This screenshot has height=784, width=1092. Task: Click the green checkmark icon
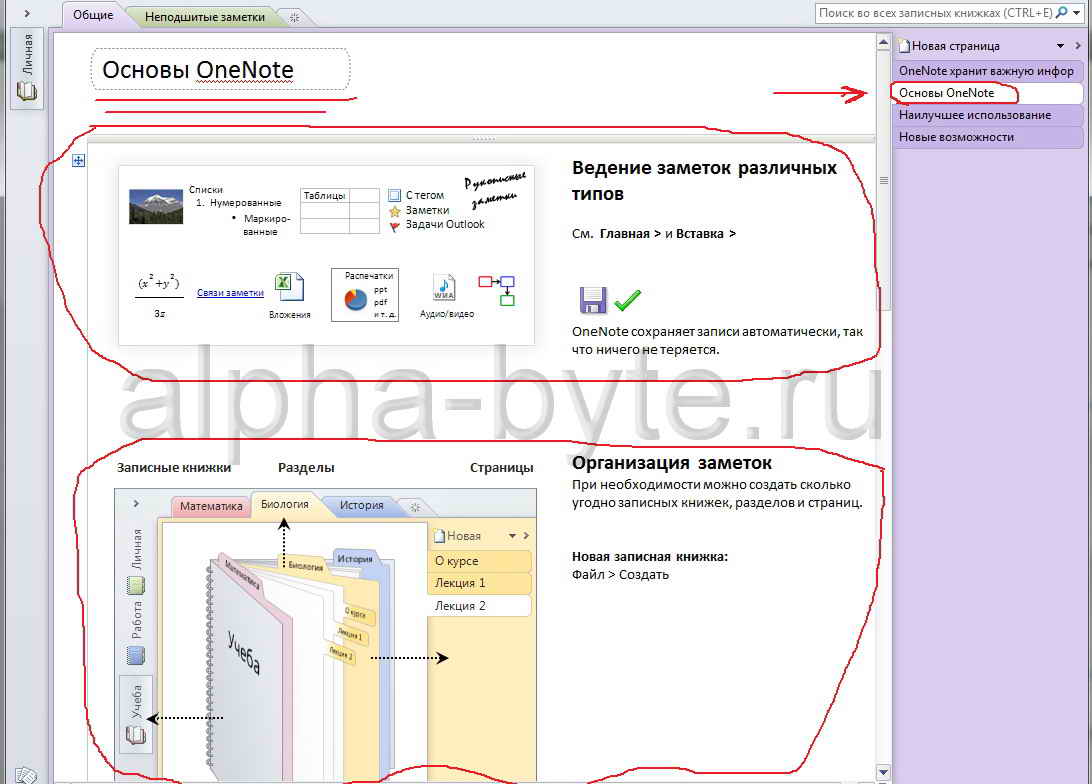[x=628, y=300]
